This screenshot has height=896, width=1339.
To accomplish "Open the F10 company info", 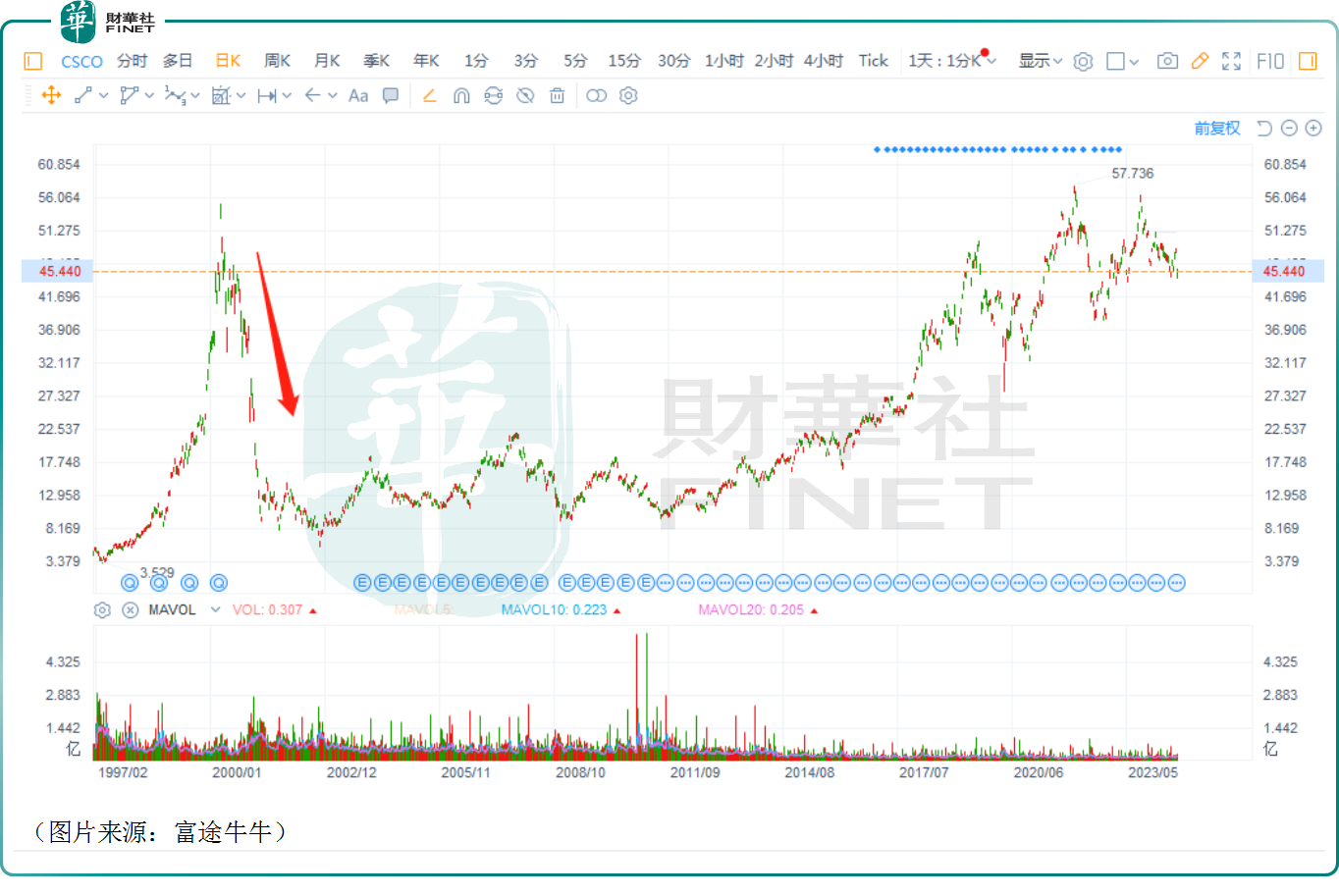I will (x=1270, y=61).
